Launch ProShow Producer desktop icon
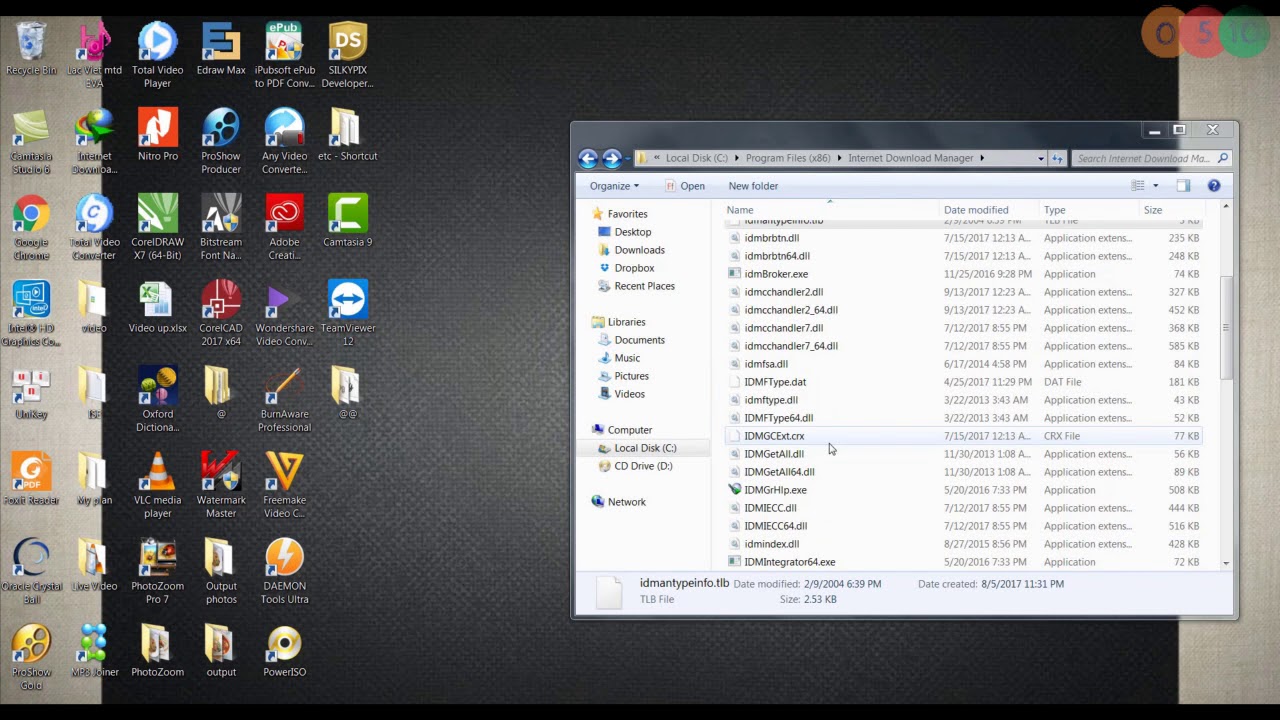The image size is (1280, 720). coord(221,141)
